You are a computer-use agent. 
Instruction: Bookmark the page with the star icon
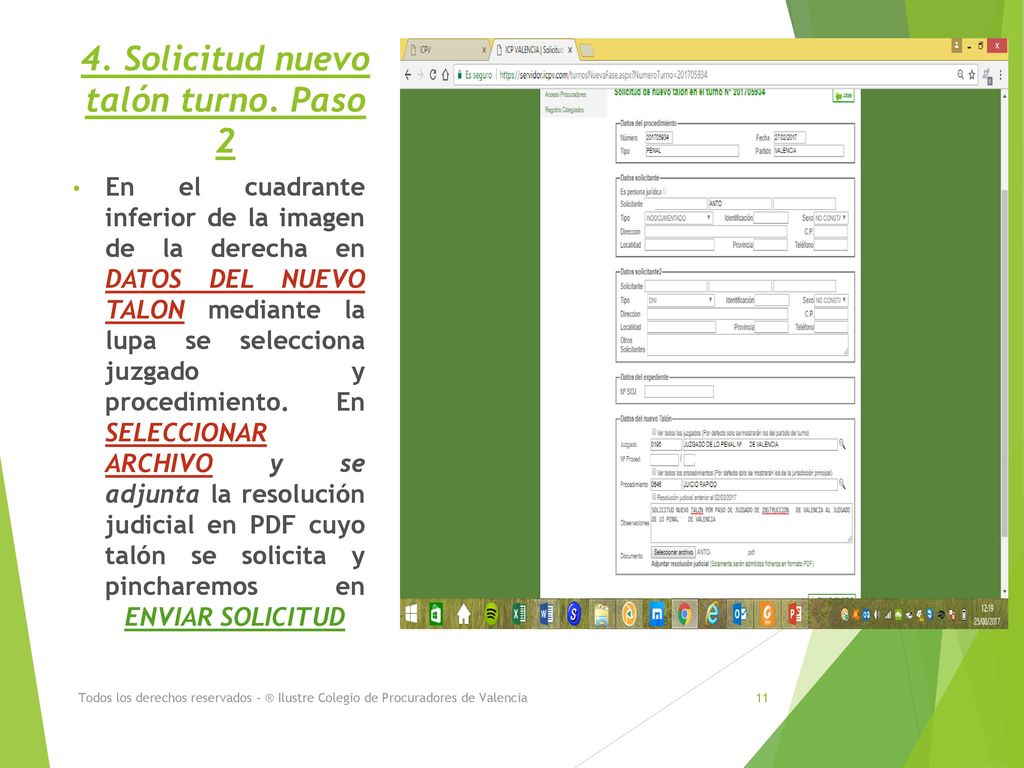[971, 74]
